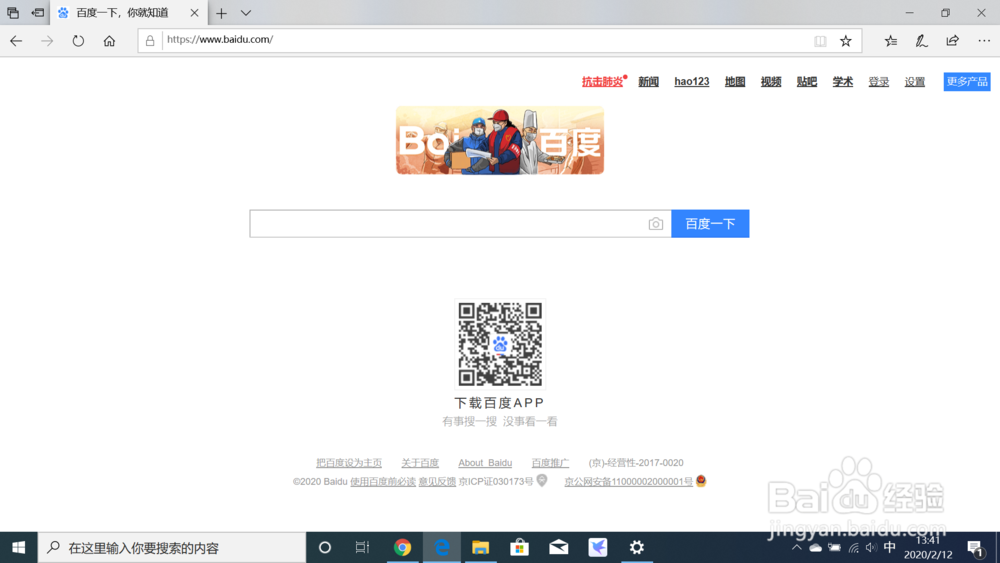Image resolution: width=1000 pixels, height=563 pixels.
Task: Click the 京ICP证030173号 text
Action: point(496,481)
